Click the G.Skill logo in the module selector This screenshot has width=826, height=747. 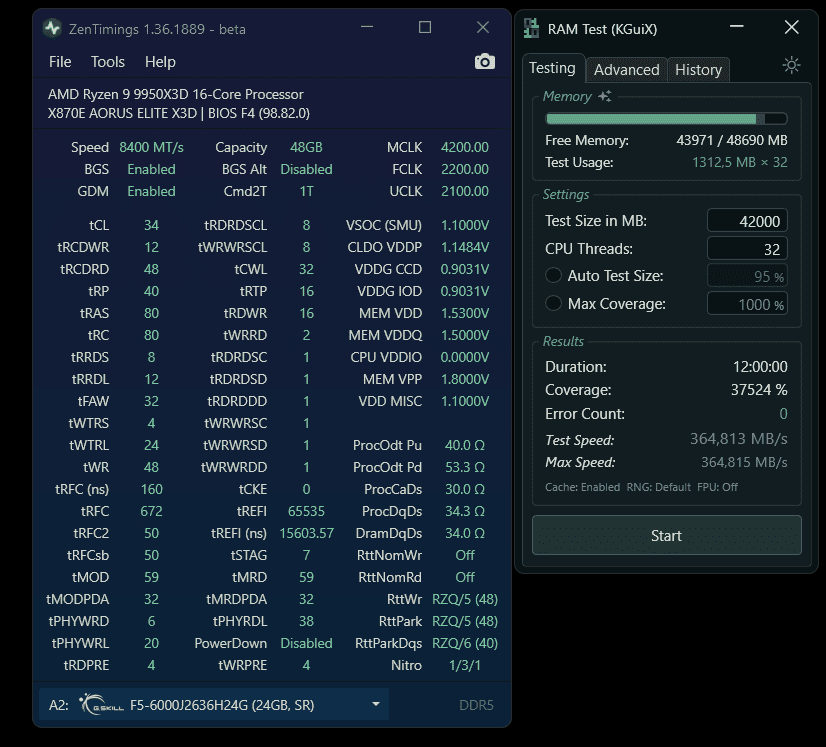[x=101, y=705]
